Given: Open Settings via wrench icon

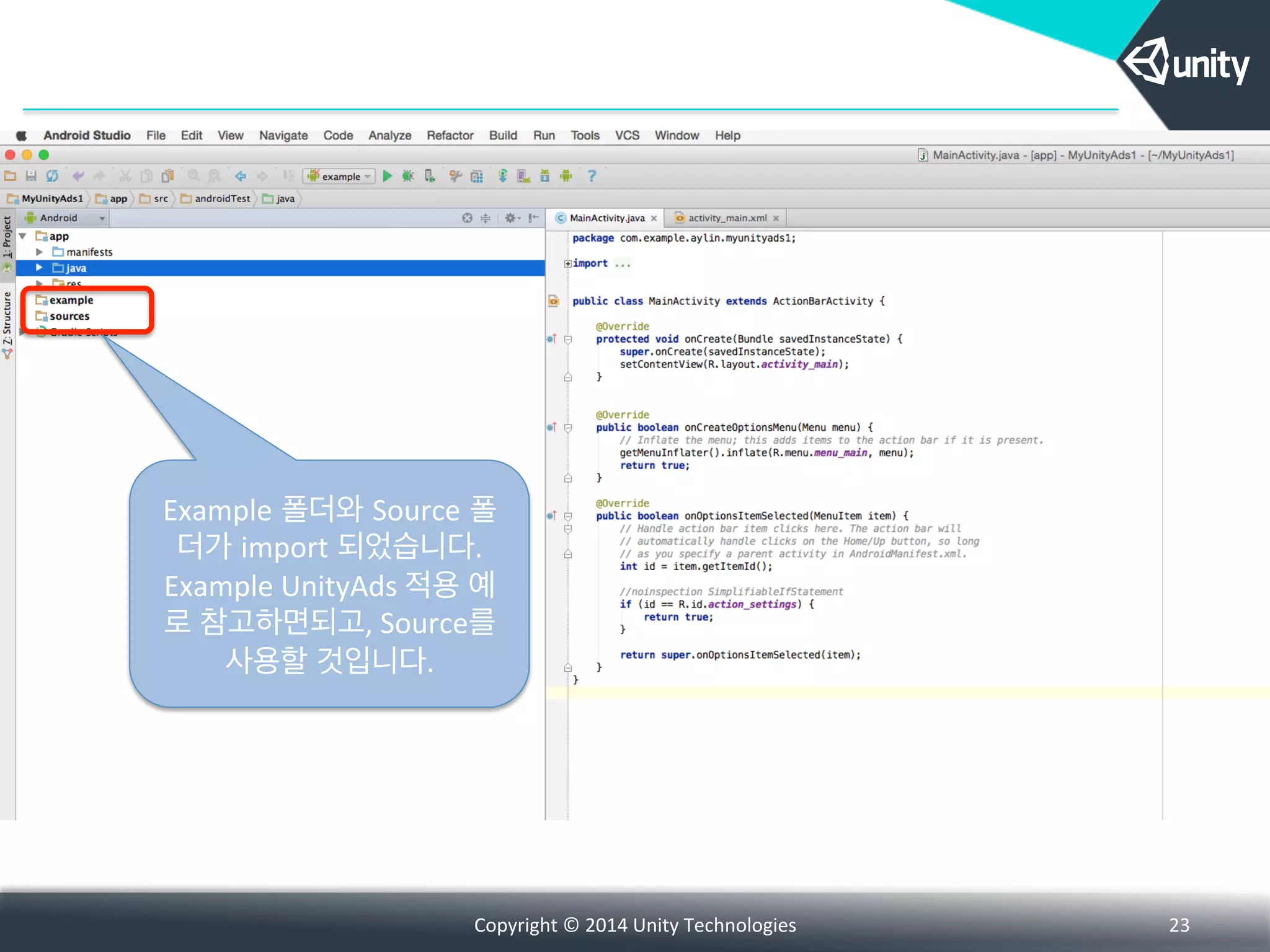Looking at the screenshot, I should click(x=456, y=177).
